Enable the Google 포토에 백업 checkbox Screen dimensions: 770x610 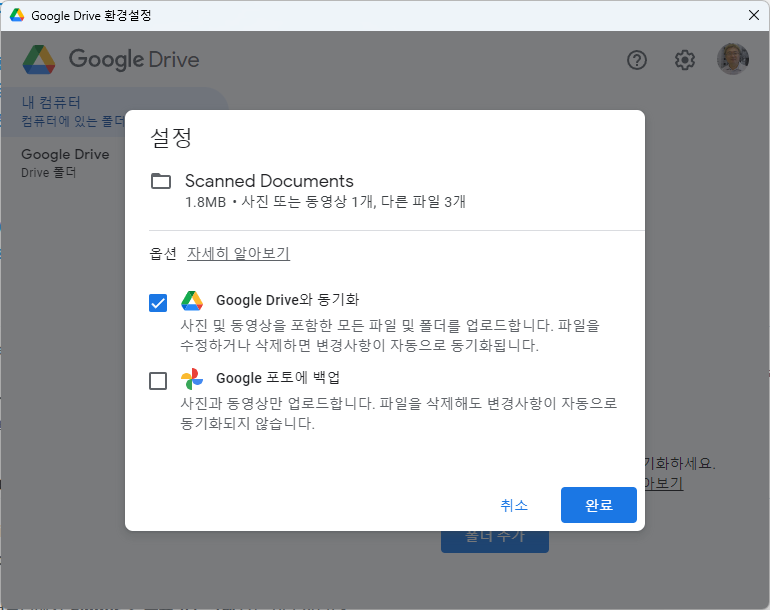click(158, 381)
